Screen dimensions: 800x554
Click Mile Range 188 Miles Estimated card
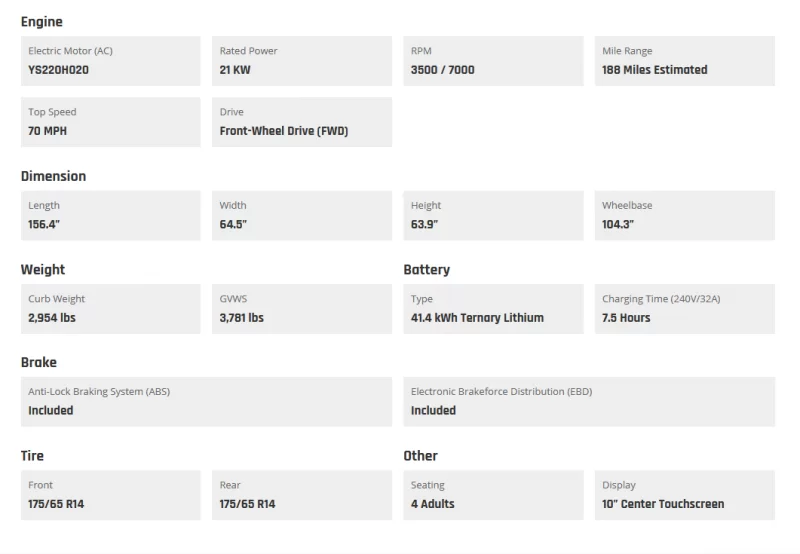coord(684,61)
